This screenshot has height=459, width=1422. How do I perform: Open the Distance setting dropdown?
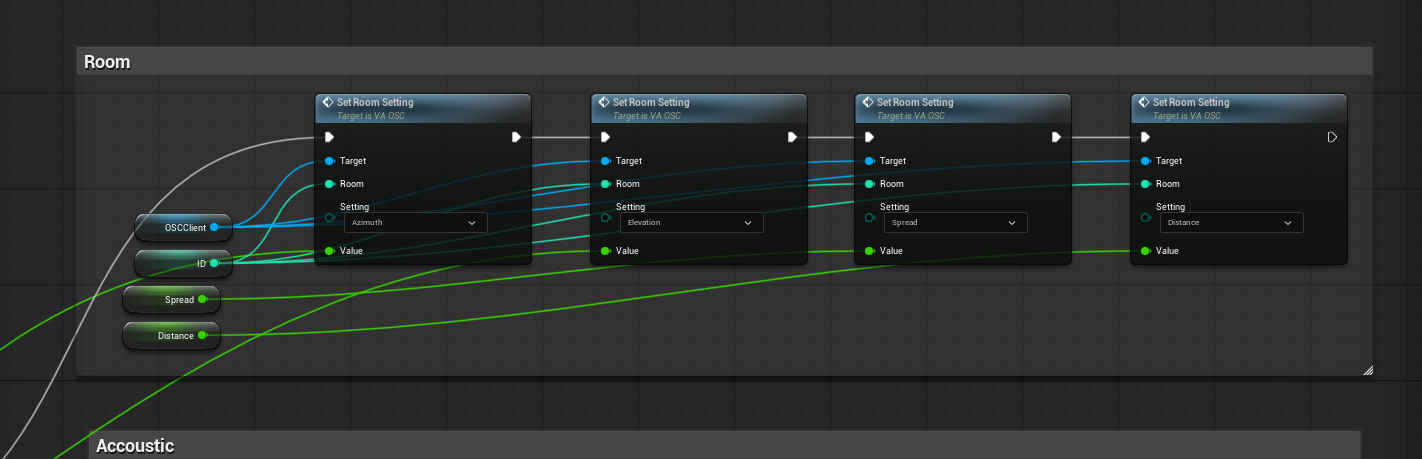(x=1232, y=222)
